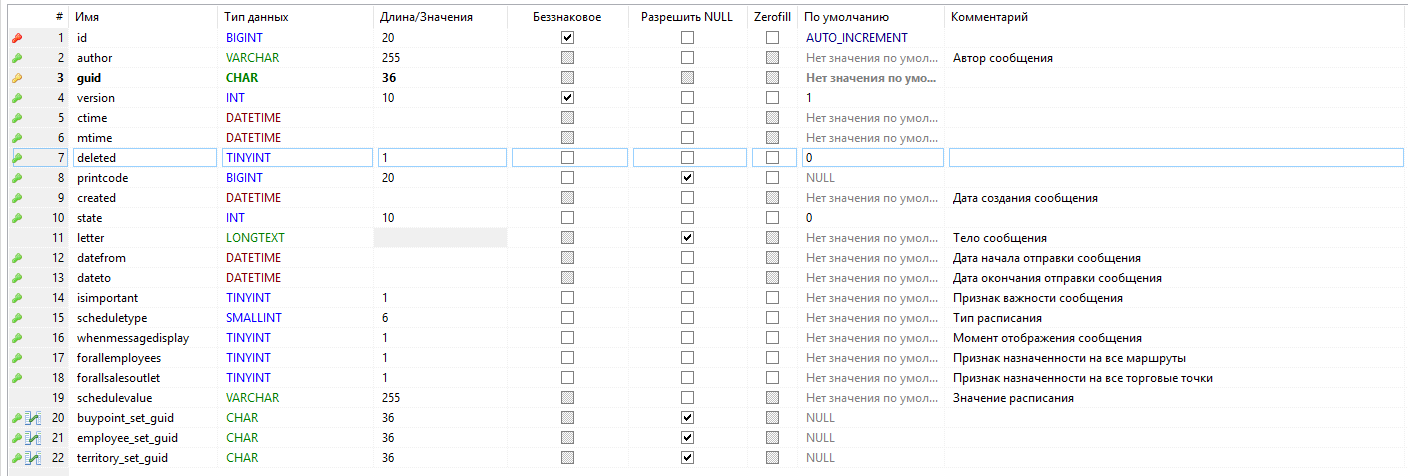Click the green key icon for scheduletype row
1408x476 pixels.
(x=16, y=318)
